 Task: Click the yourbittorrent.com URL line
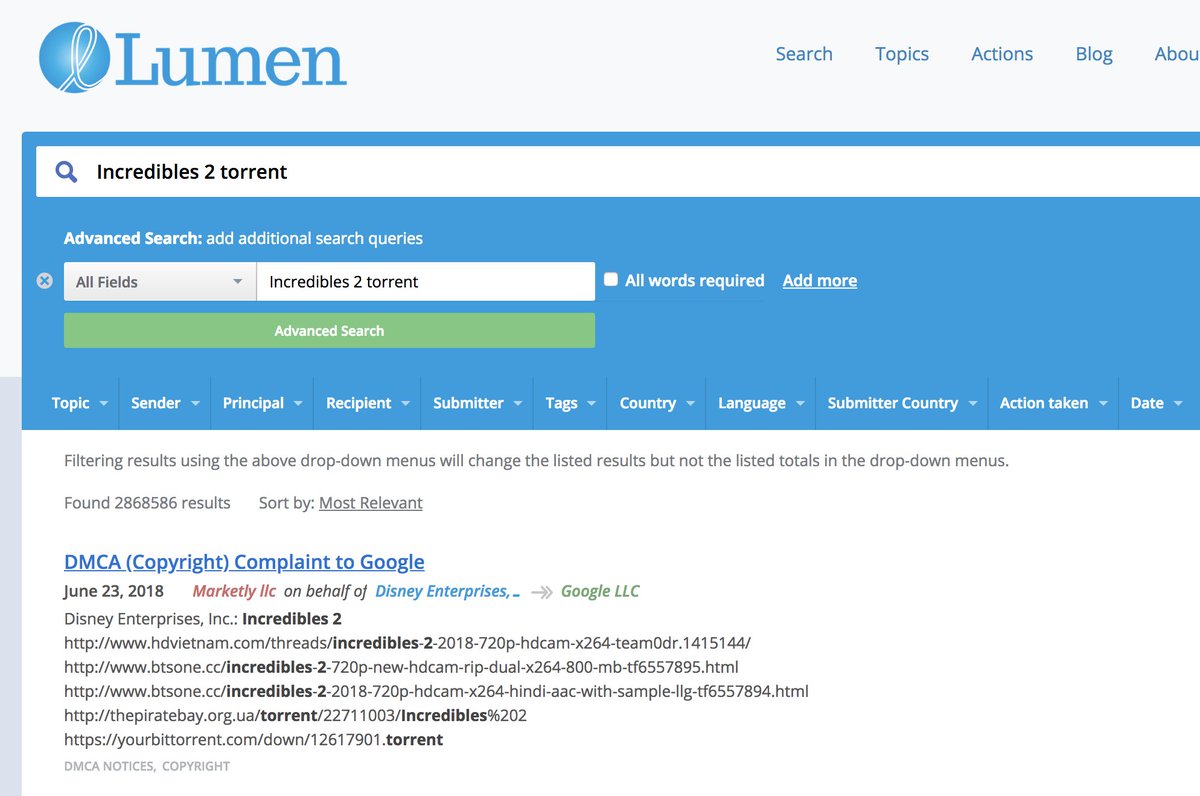253,740
